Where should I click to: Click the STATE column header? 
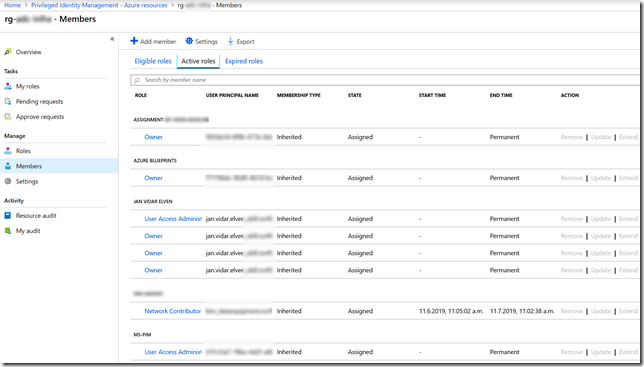coord(354,95)
